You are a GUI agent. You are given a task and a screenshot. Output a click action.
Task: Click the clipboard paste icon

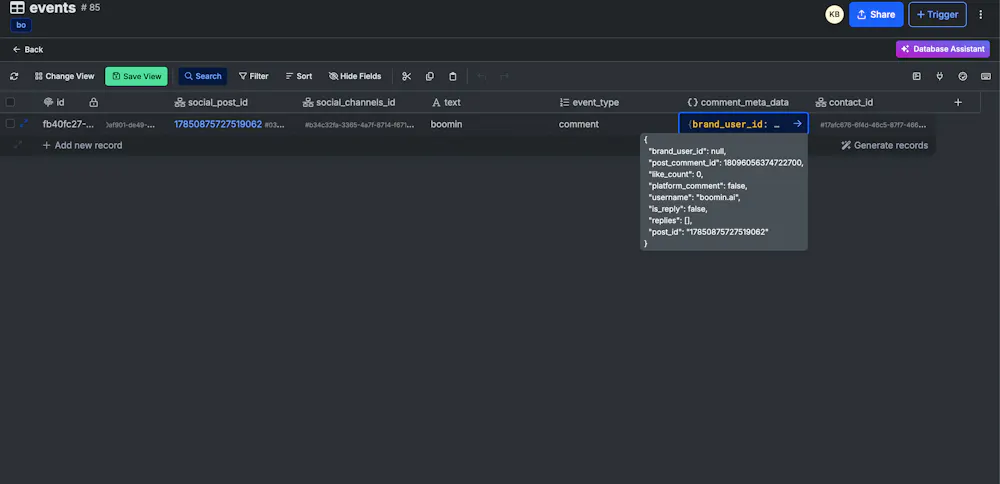pyautogui.click(x=453, y=77)
